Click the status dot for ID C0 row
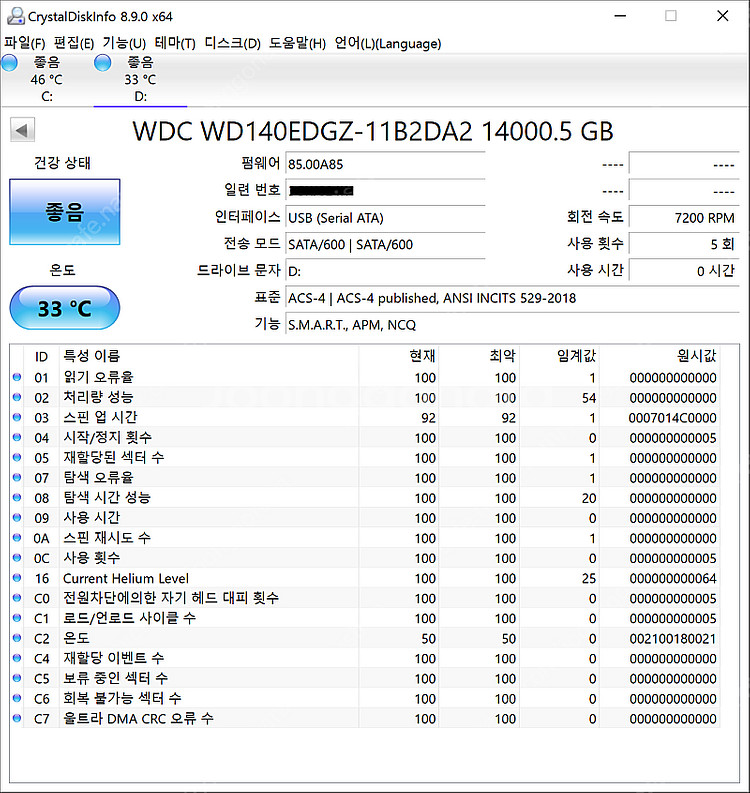This screenshot has width=750, height=793. coord(17,598)
